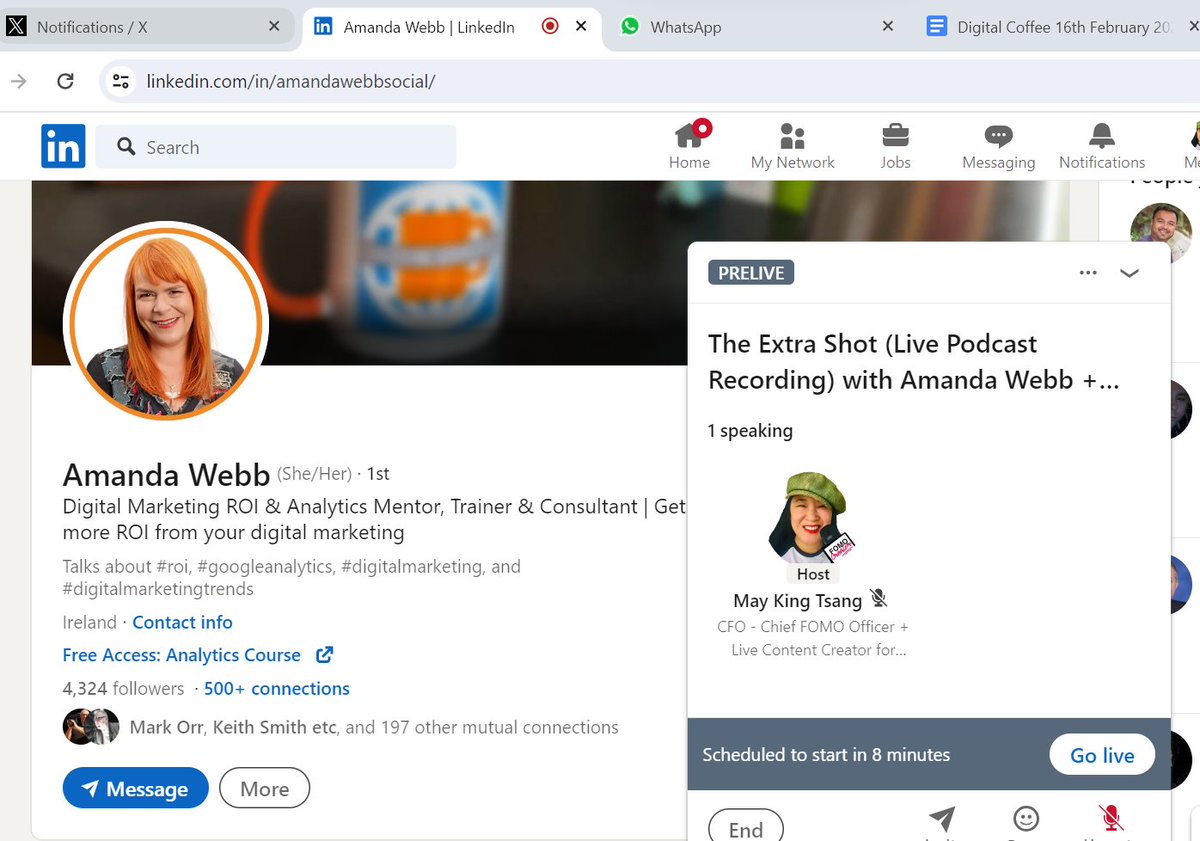
Task: Open external link icon beside Analytics Course
Action: tap(324, 655)
